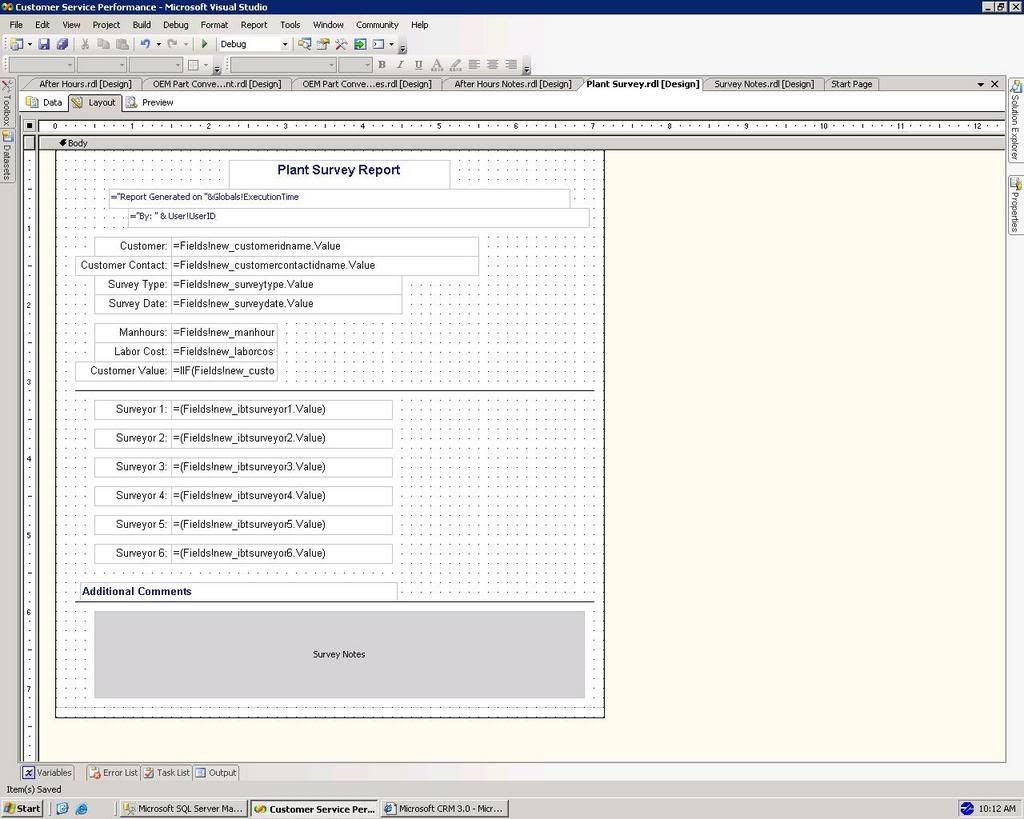Click the Save All icon
Image resolution: width=1024 pixels, height=819 pixels.
(62, 44)
